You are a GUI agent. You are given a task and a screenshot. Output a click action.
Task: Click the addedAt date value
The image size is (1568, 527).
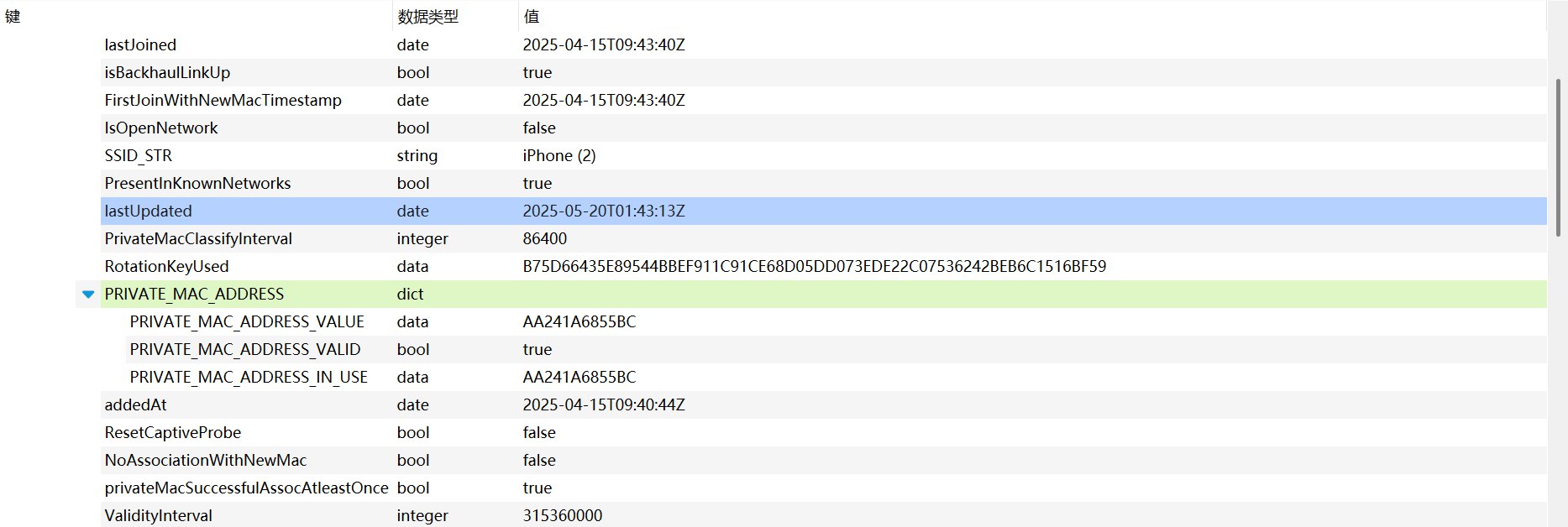[x=603, y=405]
